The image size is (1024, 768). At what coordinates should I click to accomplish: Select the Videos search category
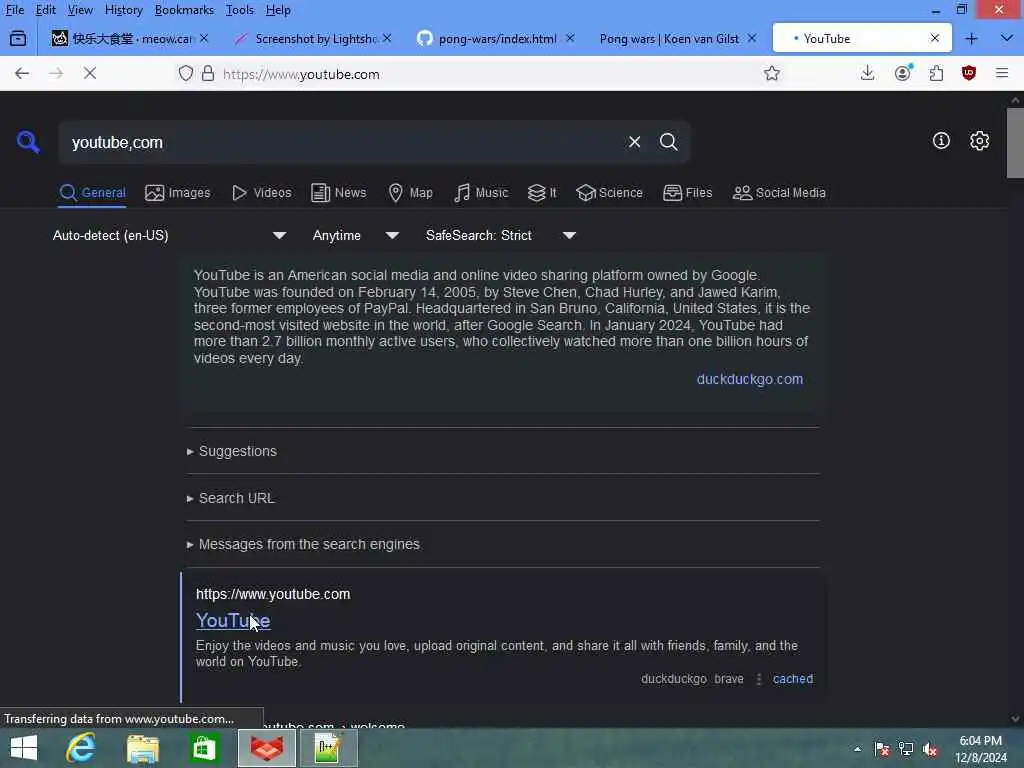(262, 193)
